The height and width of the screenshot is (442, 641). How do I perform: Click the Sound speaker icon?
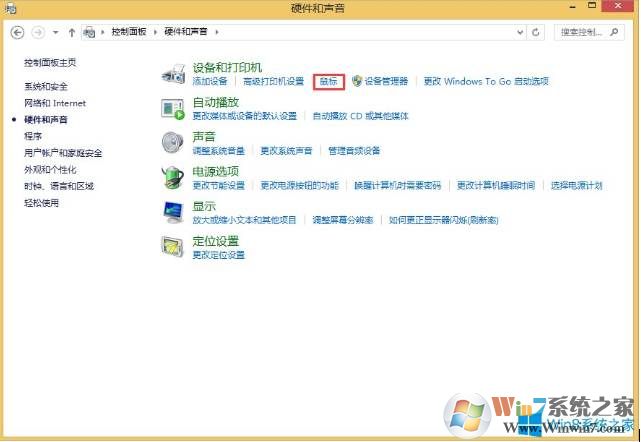click(x=173, y=142)
